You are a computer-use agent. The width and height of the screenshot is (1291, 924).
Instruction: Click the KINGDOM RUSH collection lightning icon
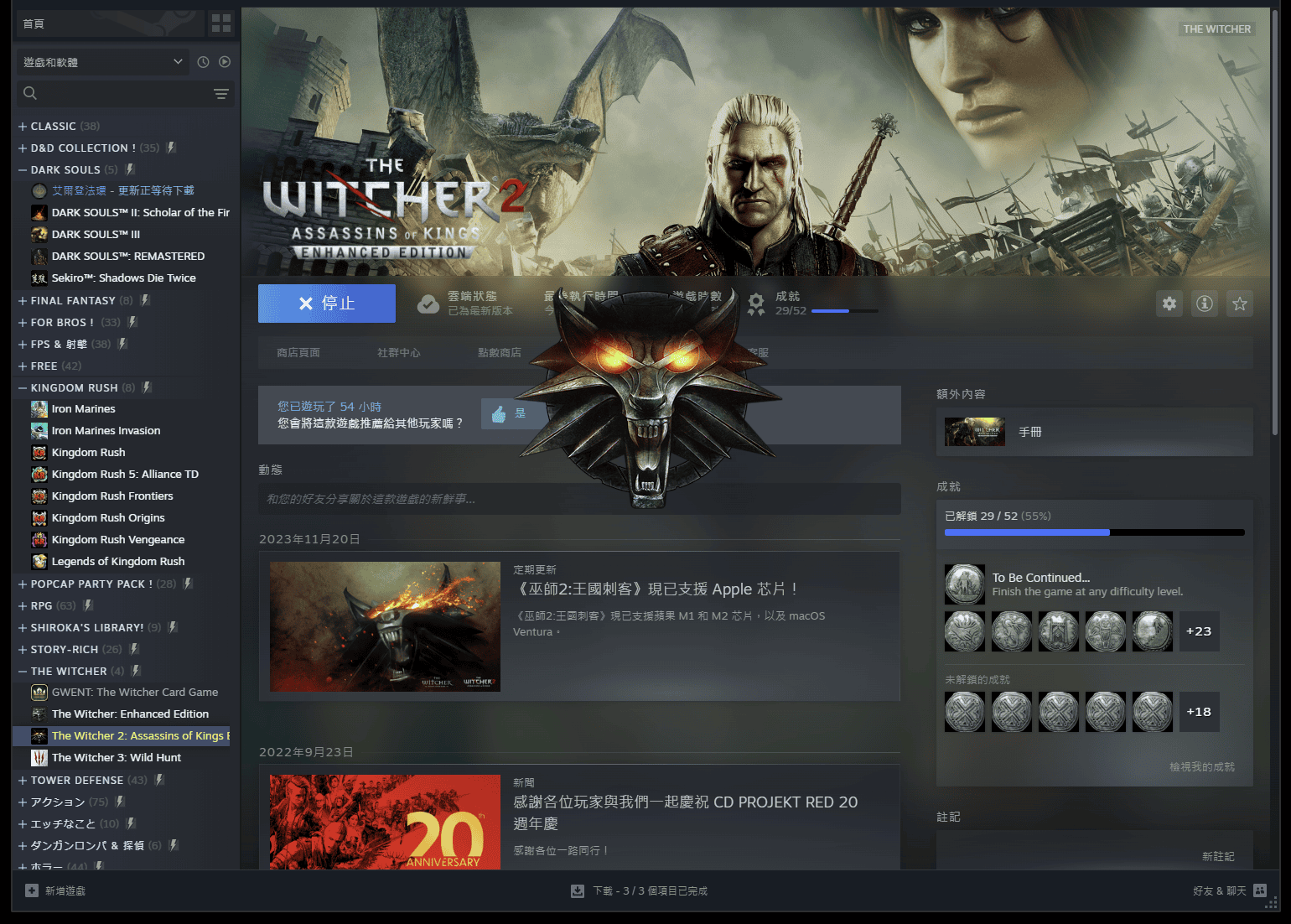(147, 387)
